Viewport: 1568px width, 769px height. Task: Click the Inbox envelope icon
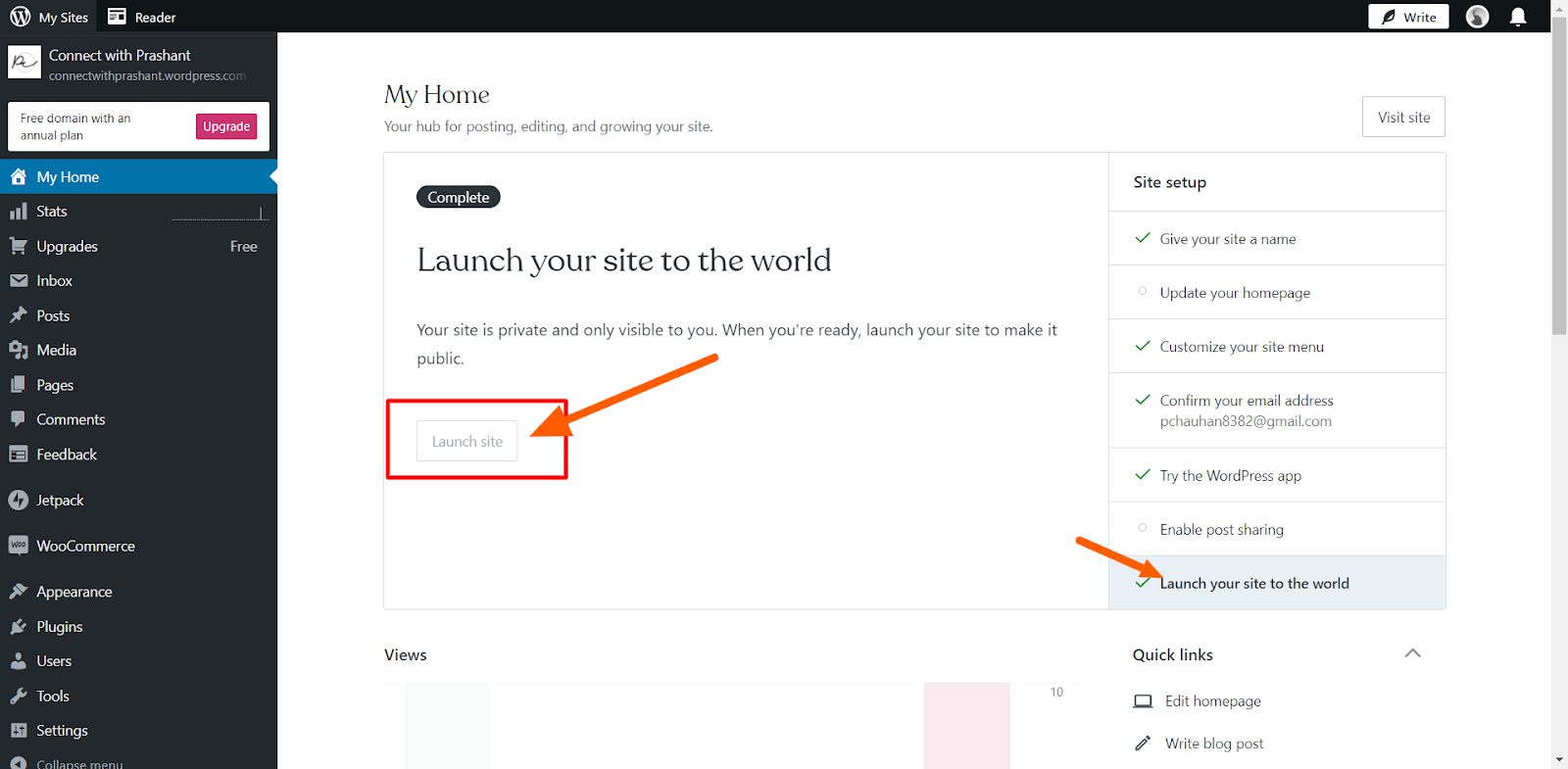18,280
